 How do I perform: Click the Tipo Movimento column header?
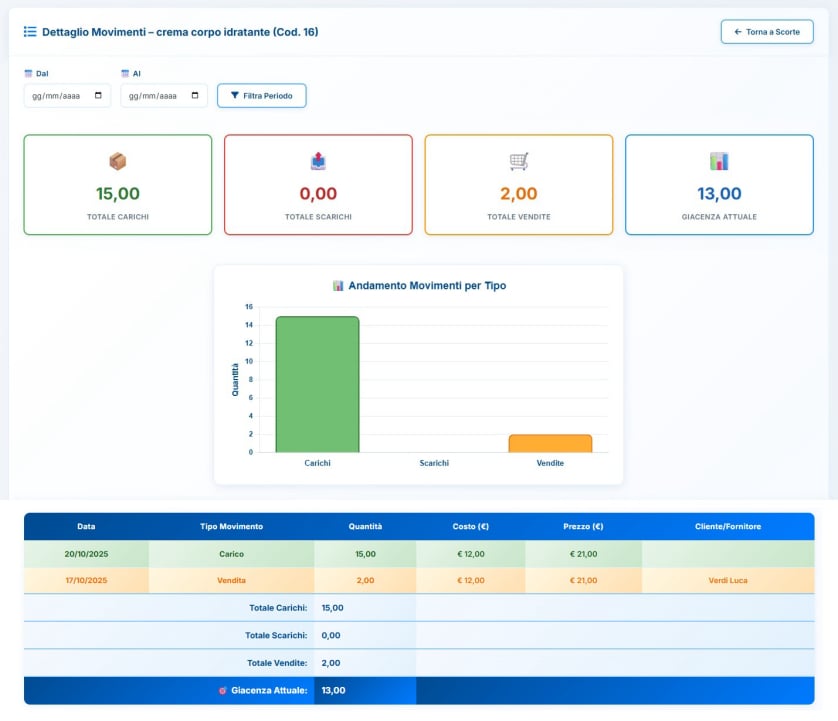231,526
